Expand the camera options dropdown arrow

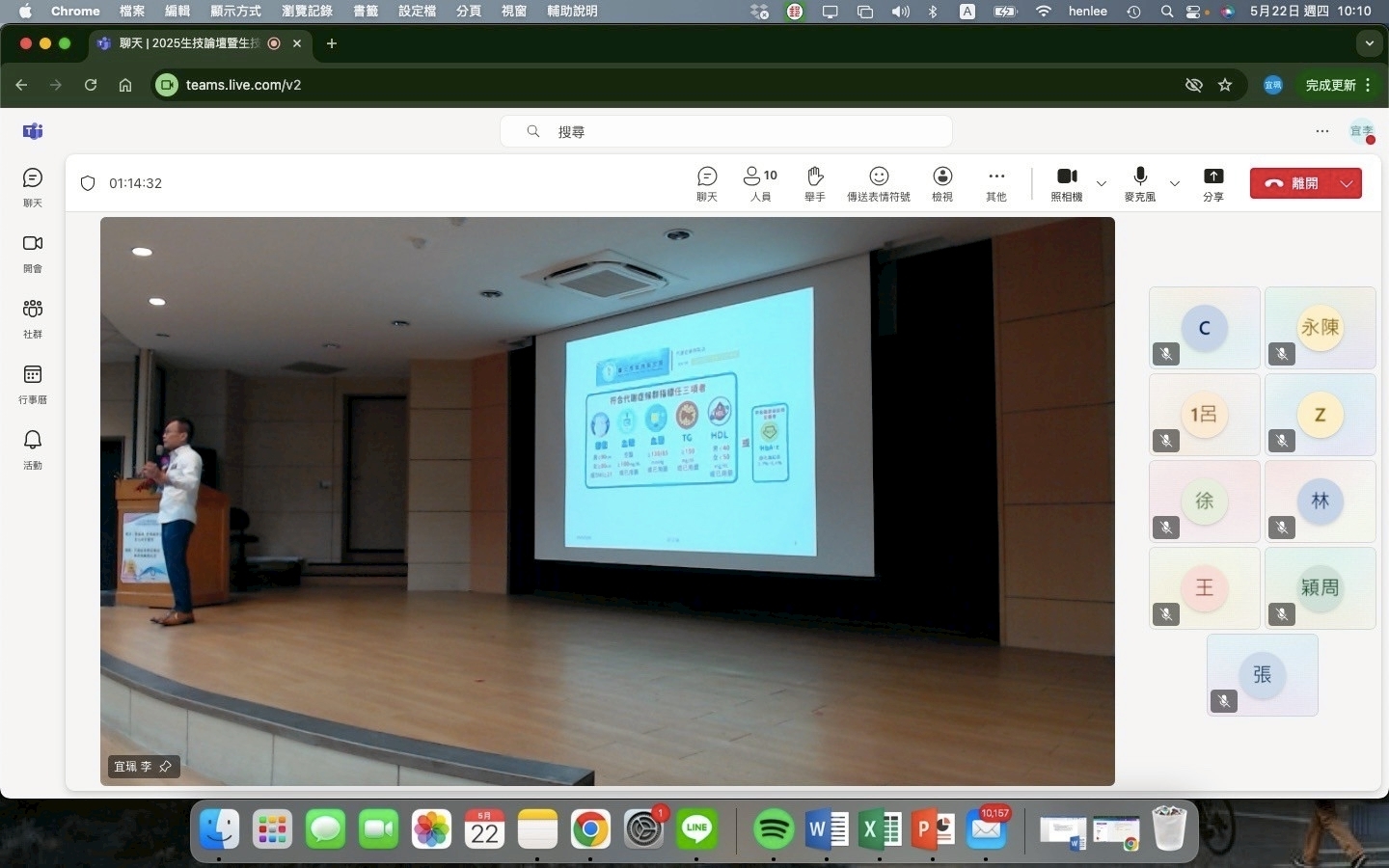(x=1102, y=183)
